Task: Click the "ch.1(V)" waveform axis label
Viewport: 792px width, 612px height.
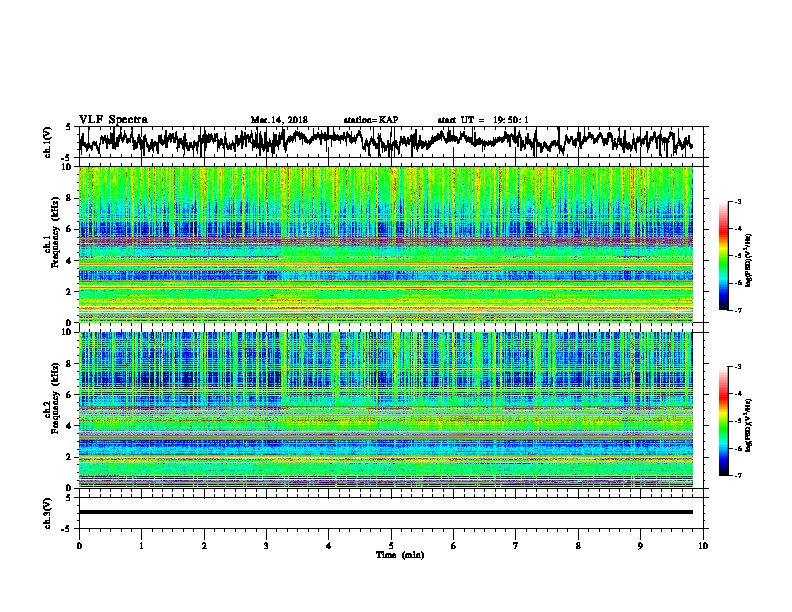Action: tap(48, 142)
